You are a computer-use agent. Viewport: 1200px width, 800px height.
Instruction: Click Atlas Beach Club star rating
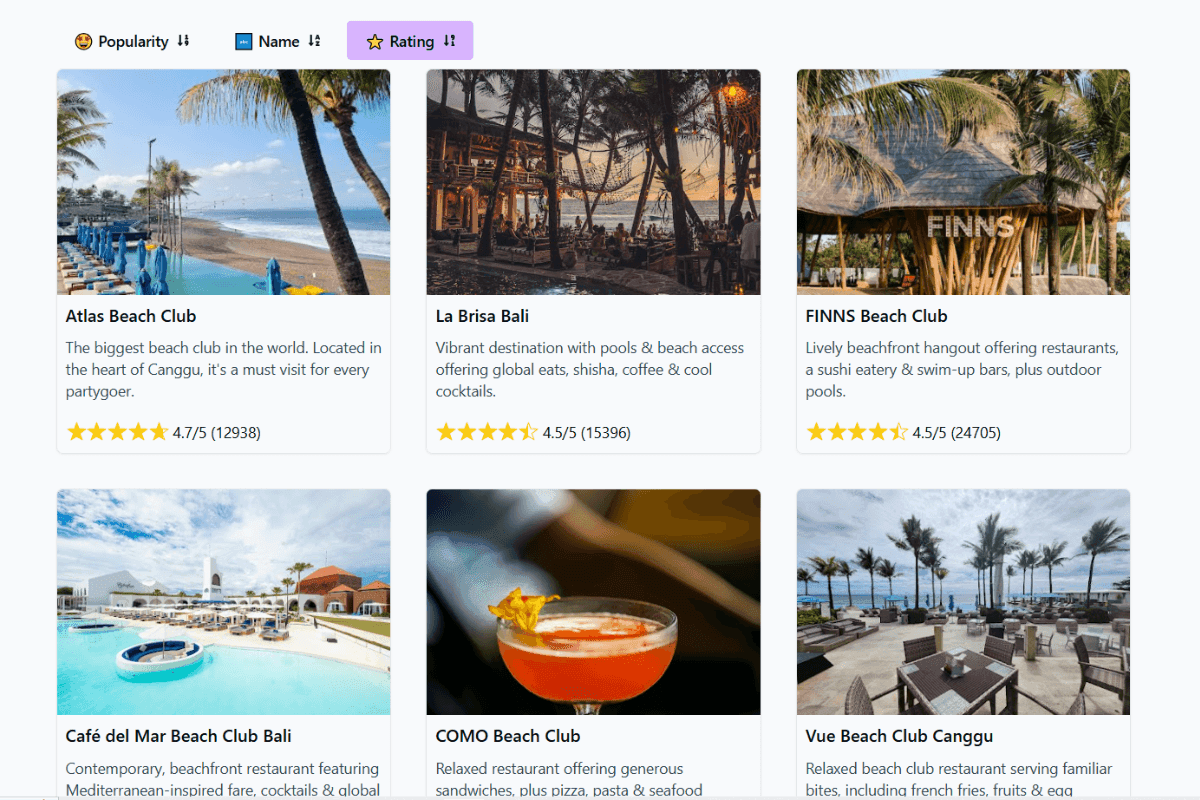[x=117, y=432]
